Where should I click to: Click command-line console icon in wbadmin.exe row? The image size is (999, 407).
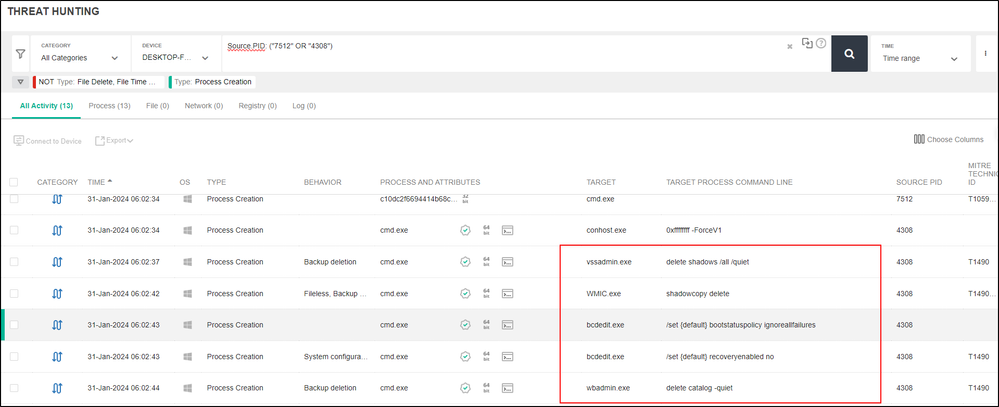click(508, 388)
